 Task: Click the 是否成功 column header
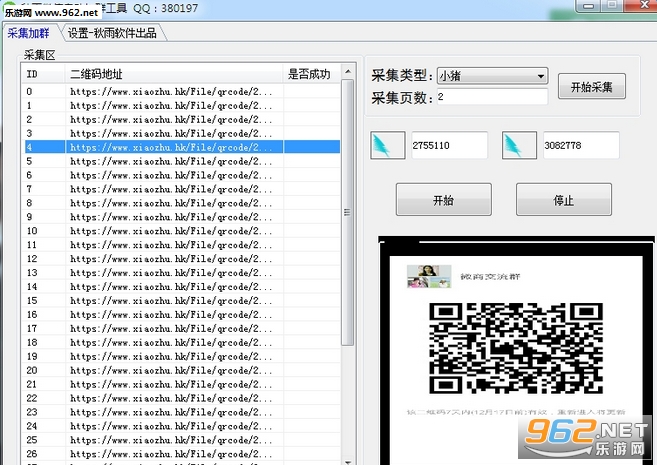(x=310, y=74)
